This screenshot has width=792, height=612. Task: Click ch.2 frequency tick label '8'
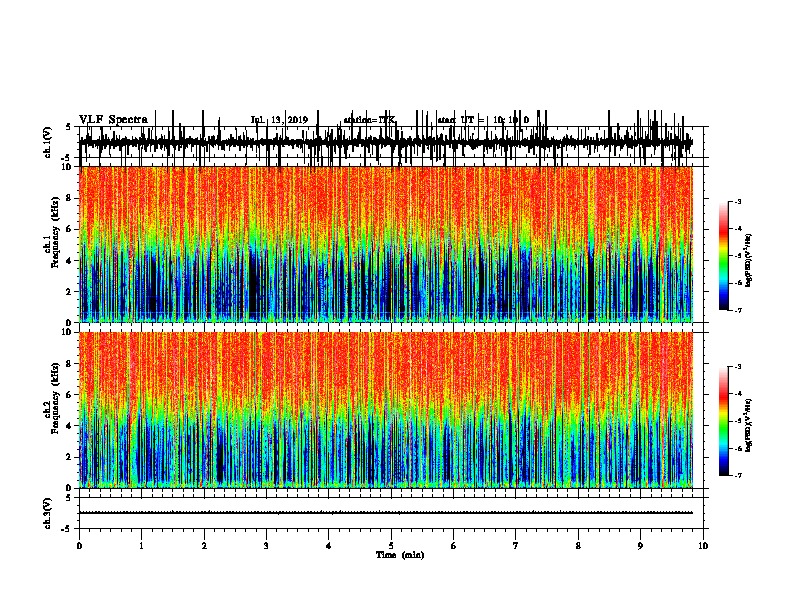click(x=70, y=364)
